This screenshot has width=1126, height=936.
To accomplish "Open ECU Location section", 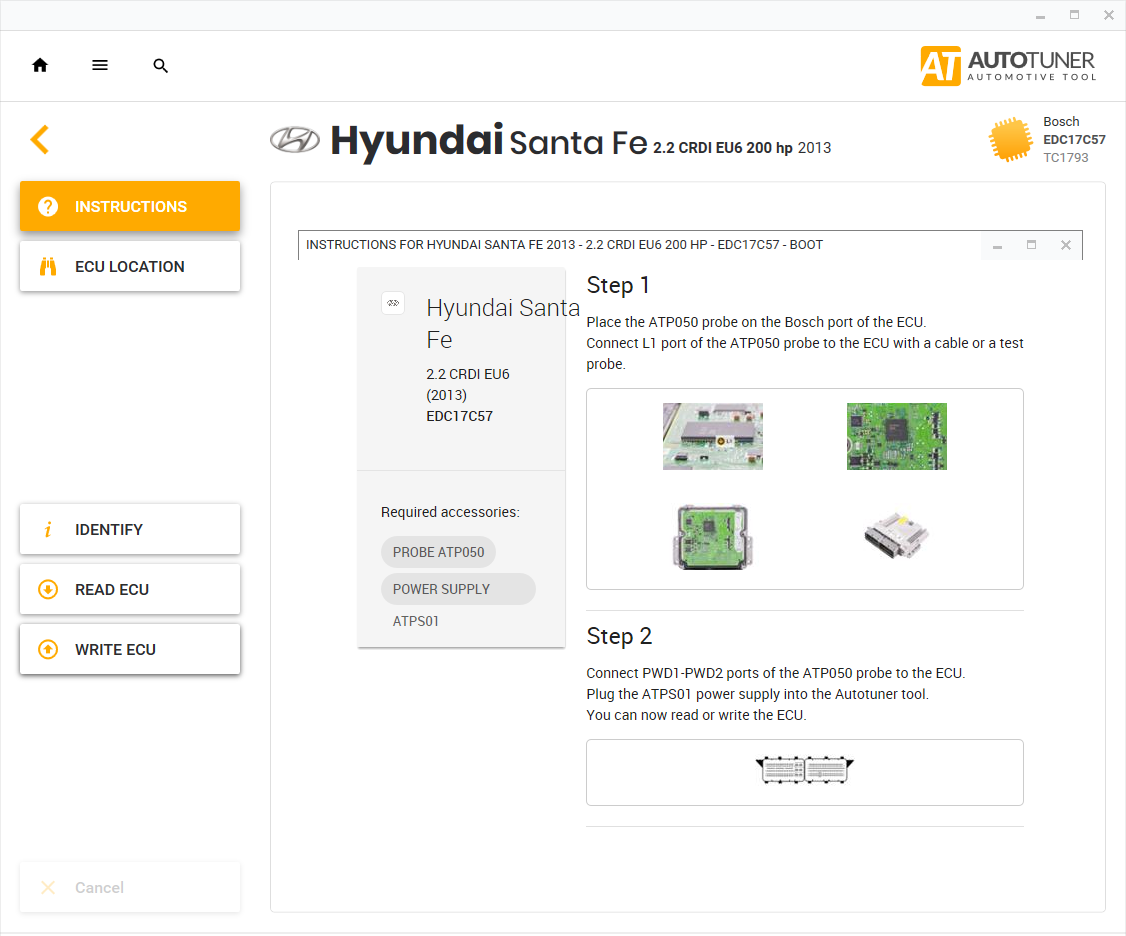I will [x=130, y=267].
